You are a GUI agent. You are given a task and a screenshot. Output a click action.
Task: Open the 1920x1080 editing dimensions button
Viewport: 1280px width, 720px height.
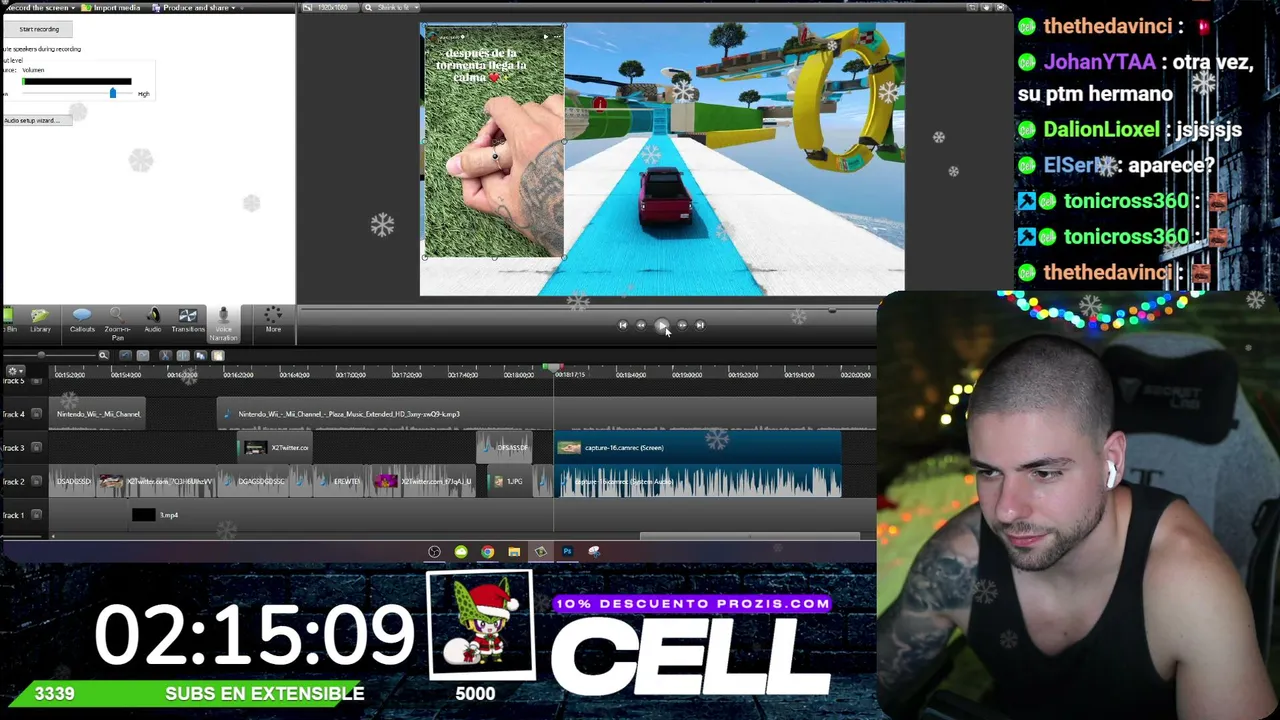click(331, 8)
